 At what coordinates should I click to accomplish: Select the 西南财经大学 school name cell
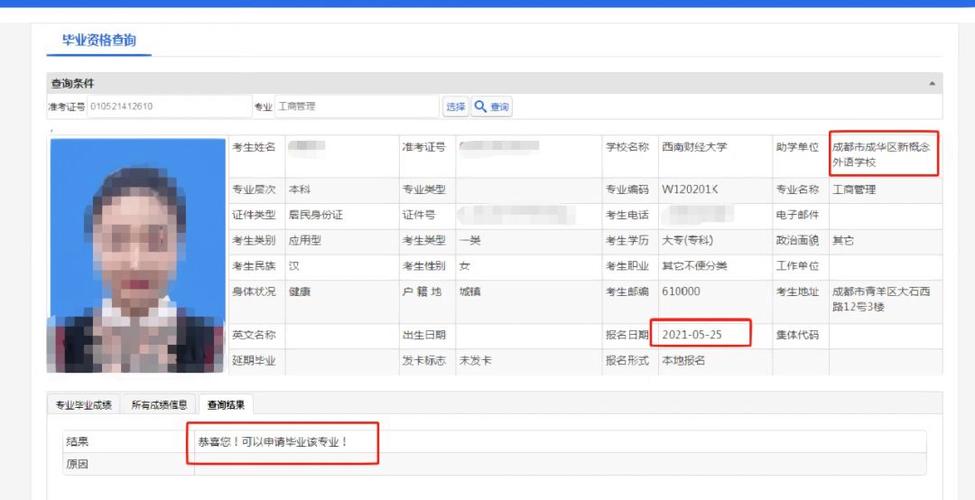[694, 147]
